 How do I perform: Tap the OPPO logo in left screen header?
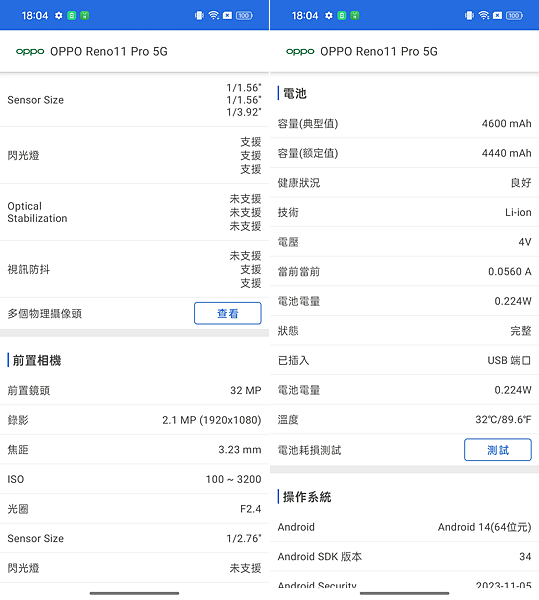click(x=30, y=51)
